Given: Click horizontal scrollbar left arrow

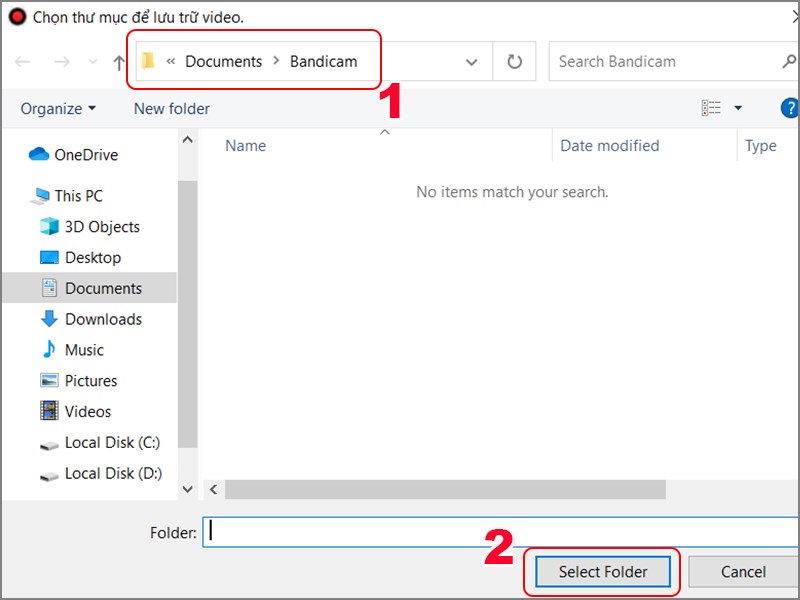Looking at the screenshot, I should coord(213,490).
